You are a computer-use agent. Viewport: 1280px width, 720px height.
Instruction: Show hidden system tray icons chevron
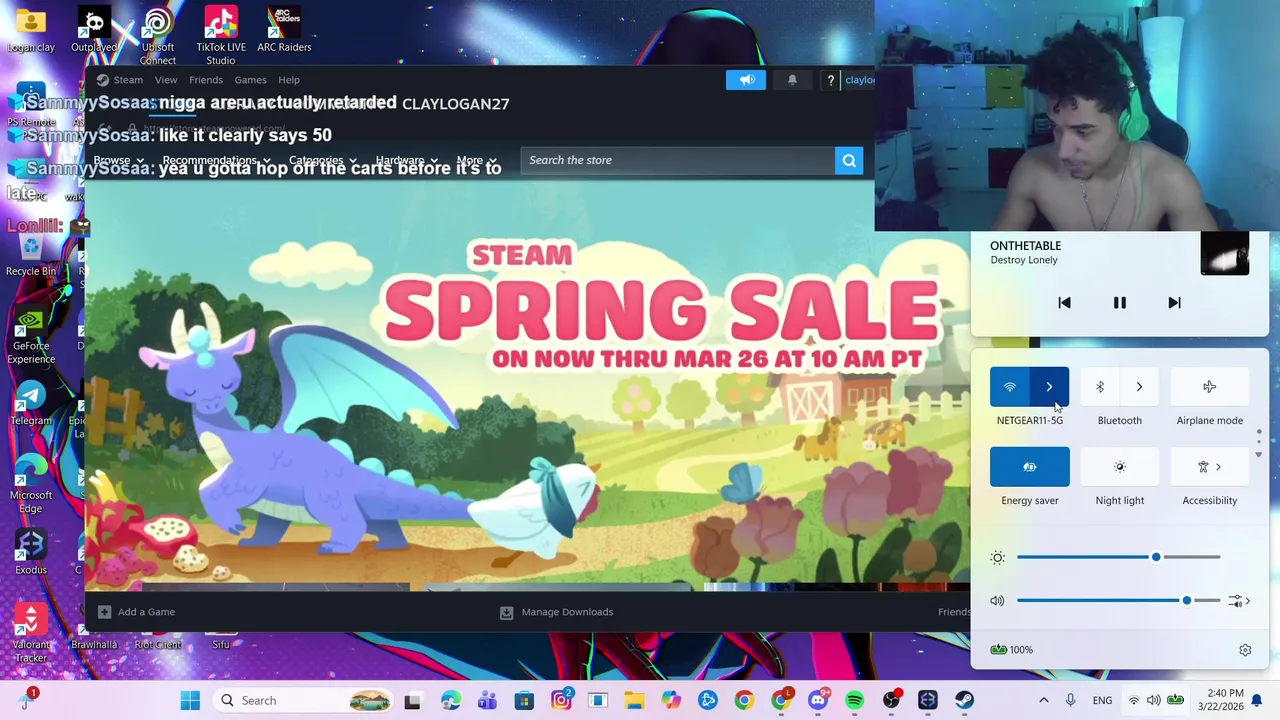pos(1044,700)
